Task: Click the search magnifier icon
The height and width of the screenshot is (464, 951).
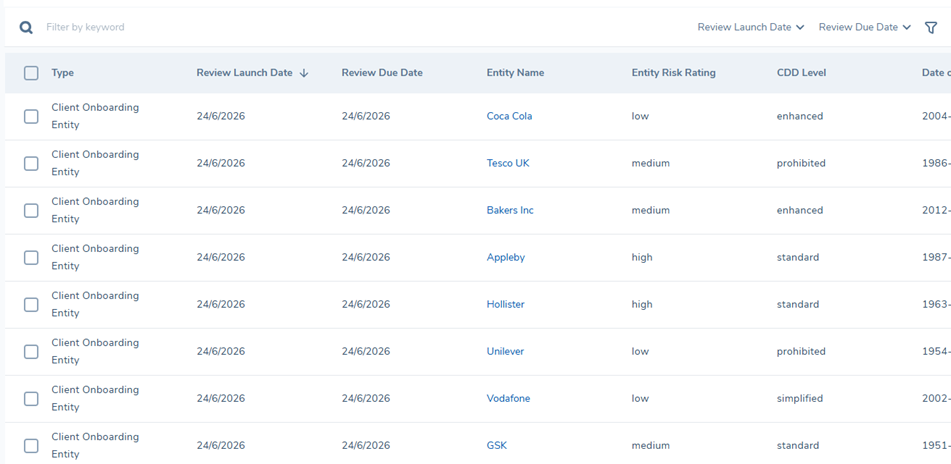Action: (25, 27)
